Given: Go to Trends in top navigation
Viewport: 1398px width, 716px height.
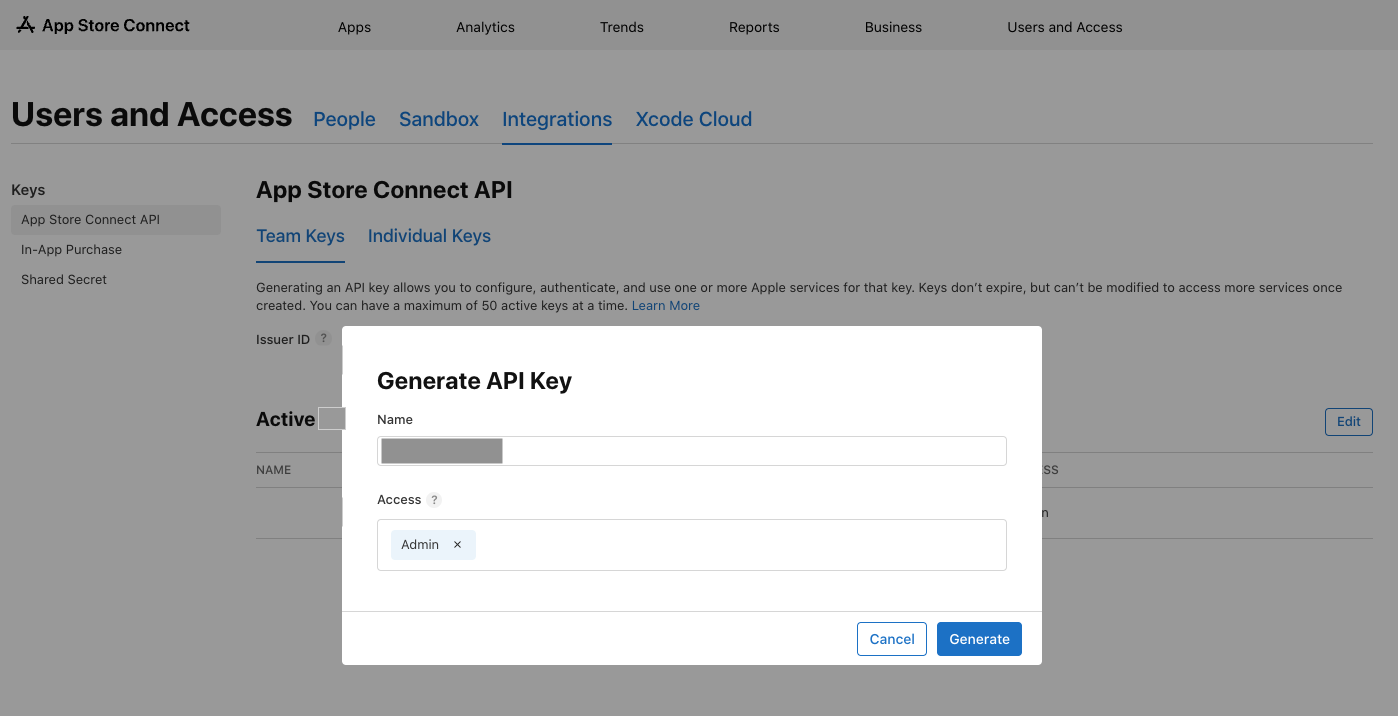Looking at the screenshot, I should pyautogui.click(x=622, y=27).
